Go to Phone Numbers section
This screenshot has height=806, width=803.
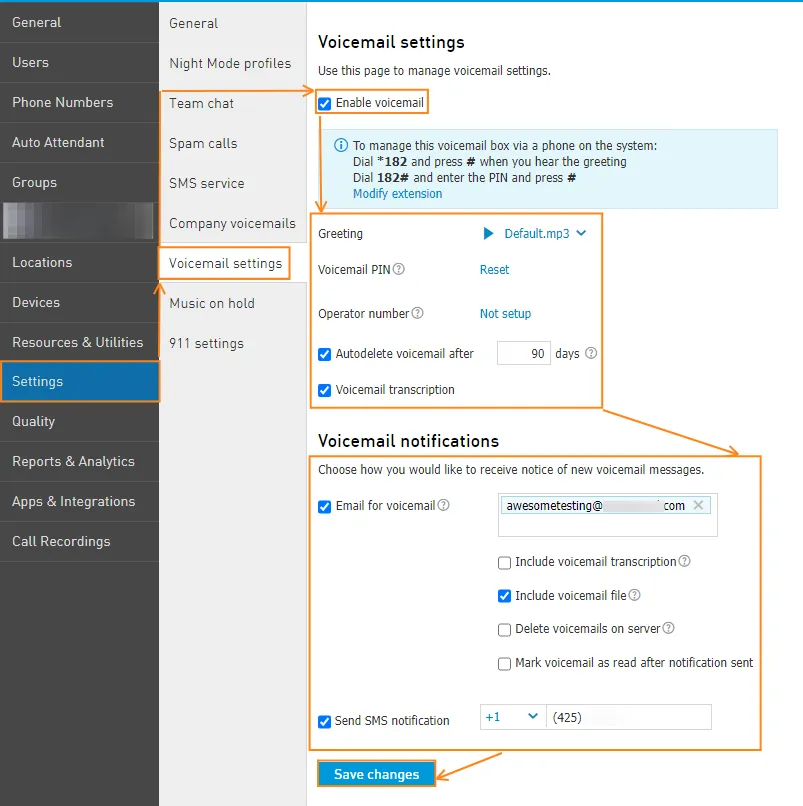(x=79, y=102)
